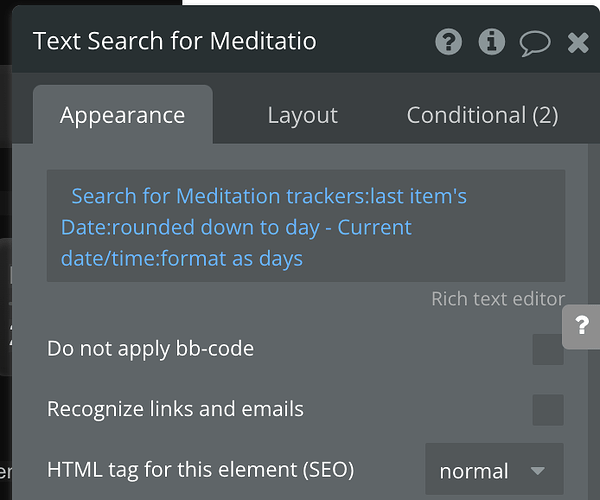Click the question mark help icon in header
The width and height of the screenshot is (600, 500).
coord(449,42)
